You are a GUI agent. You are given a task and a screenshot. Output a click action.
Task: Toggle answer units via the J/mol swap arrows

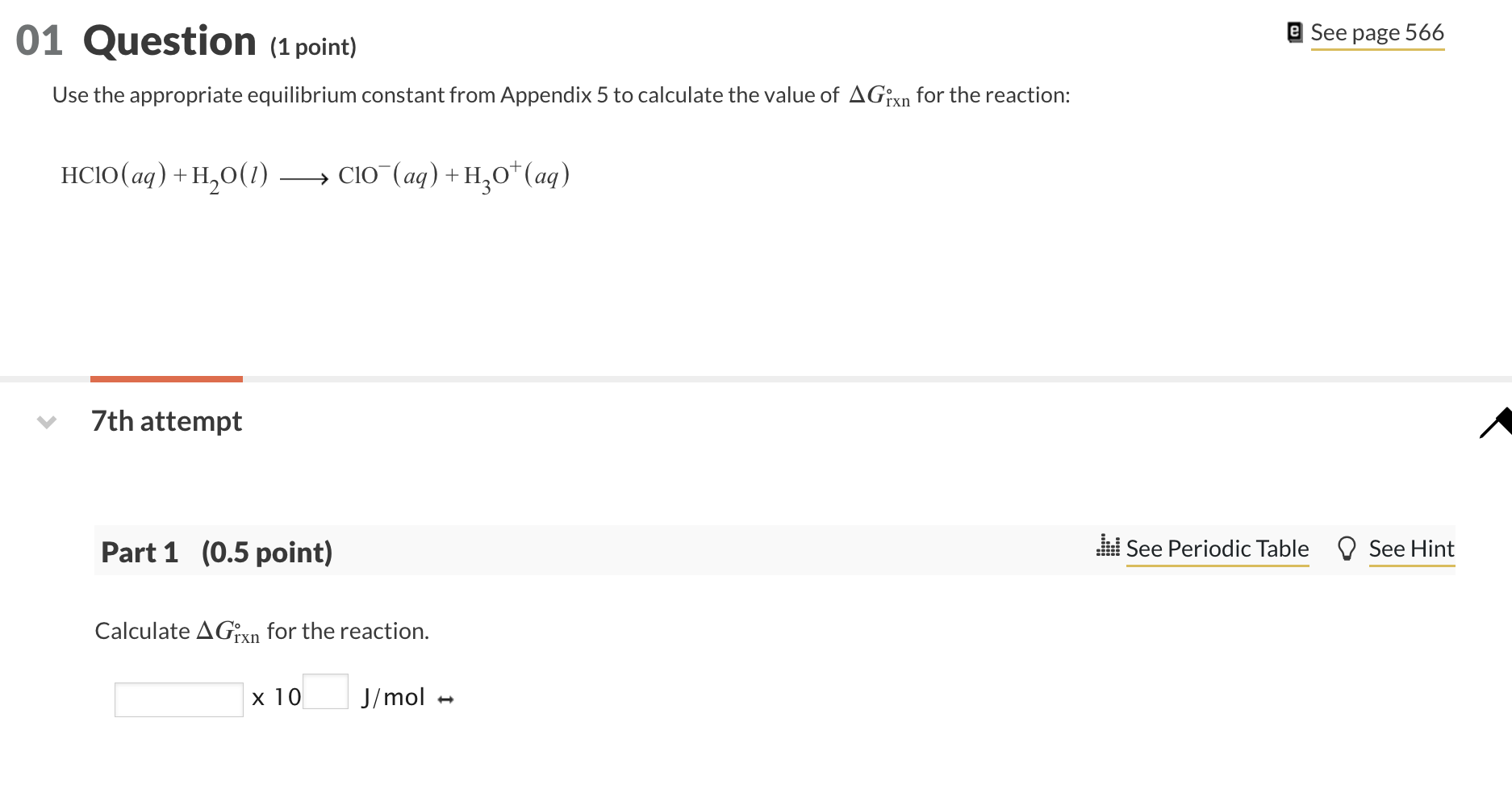[x=445, y=699]
